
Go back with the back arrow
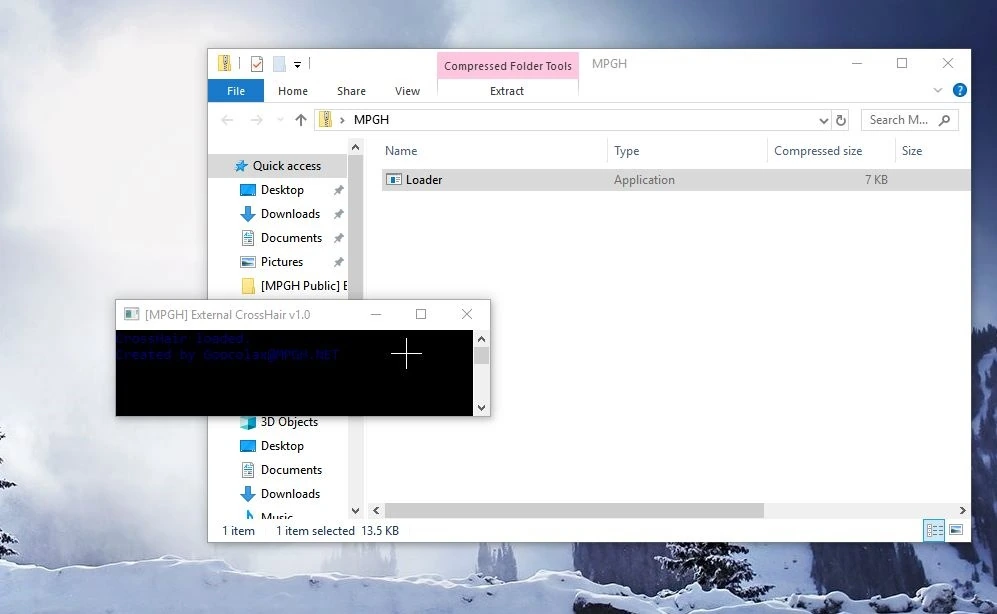pos(227,119)
